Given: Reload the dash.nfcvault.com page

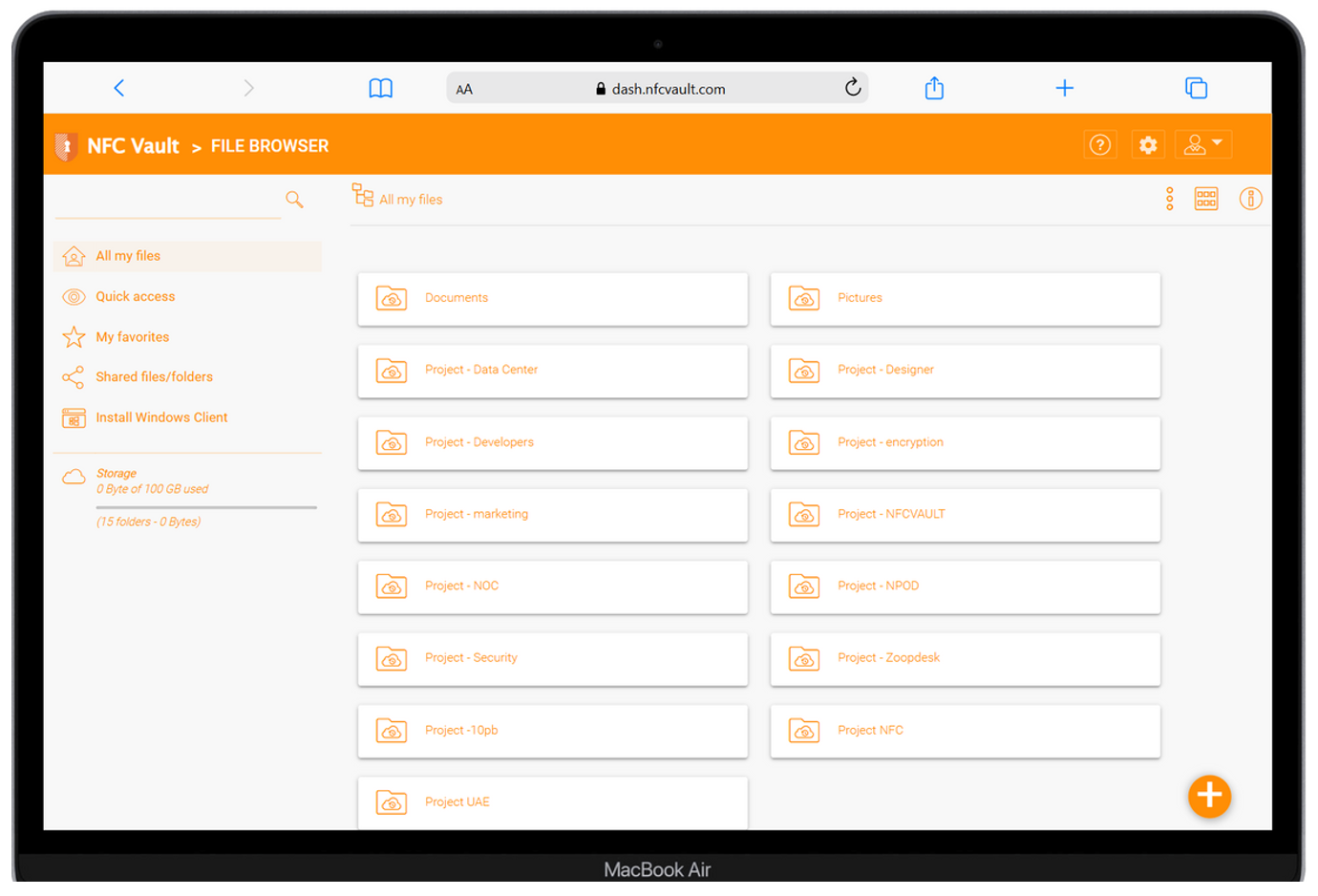Looking at the screenshot, I should (852, 88).
